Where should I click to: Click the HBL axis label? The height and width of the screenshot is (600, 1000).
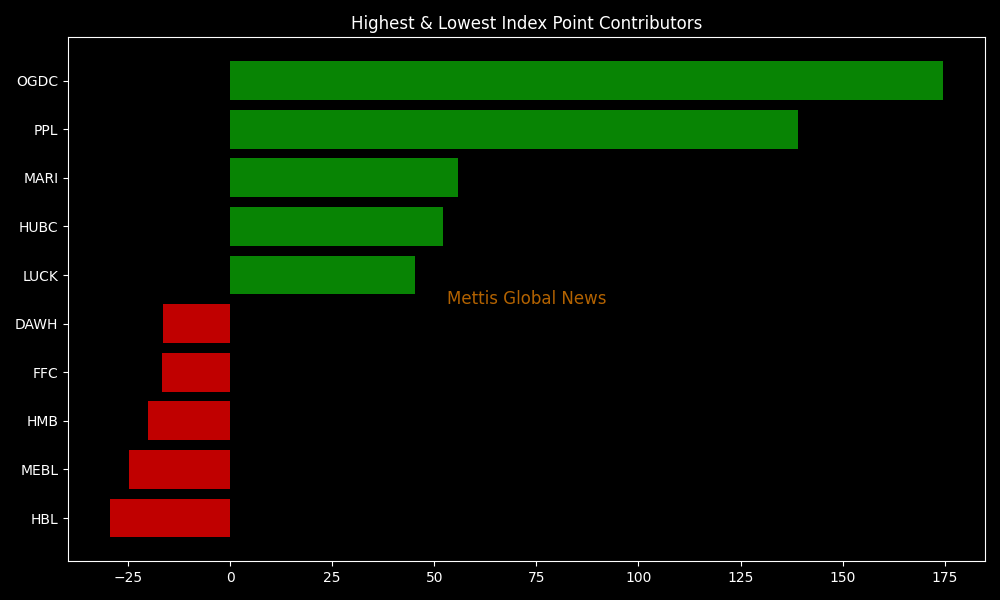(x=44, y=519)
